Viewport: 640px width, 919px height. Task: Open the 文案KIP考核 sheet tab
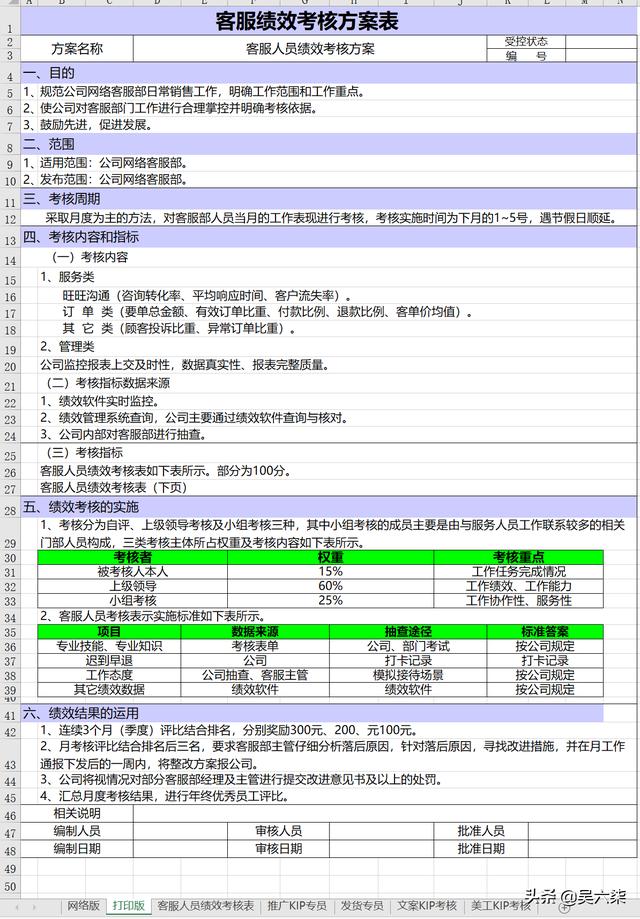pos(427,906)
